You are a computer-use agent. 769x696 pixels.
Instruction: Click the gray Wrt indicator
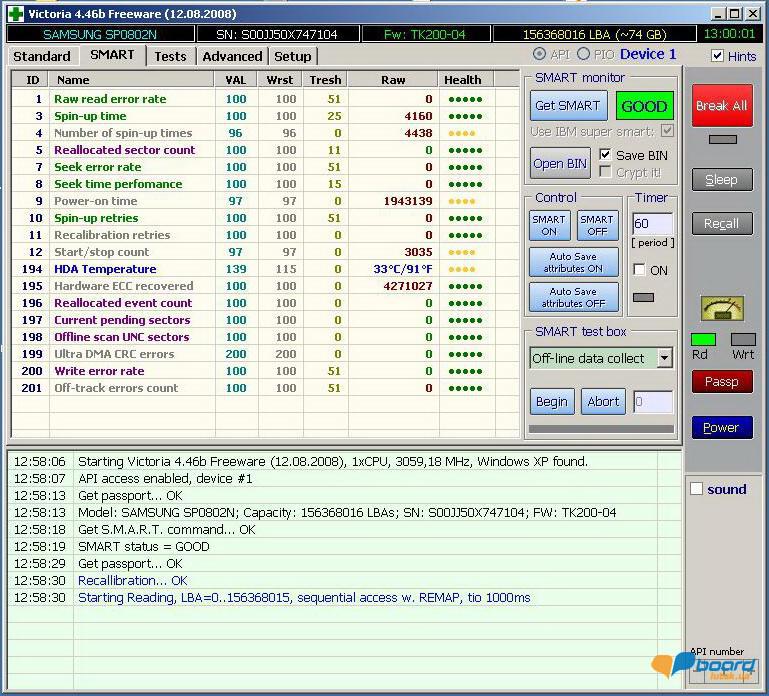coord(743,340)
